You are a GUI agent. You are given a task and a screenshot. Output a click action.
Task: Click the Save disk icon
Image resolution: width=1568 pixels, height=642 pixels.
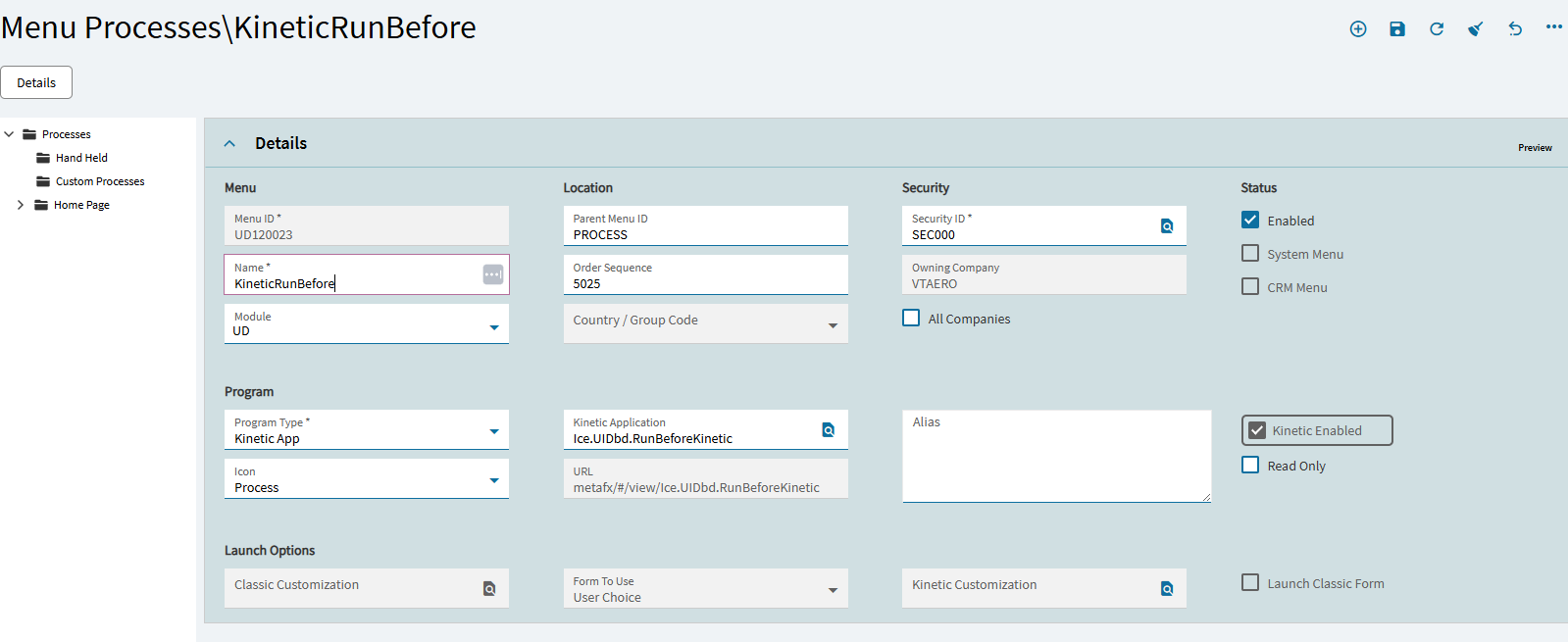[x=1397, y=29]
